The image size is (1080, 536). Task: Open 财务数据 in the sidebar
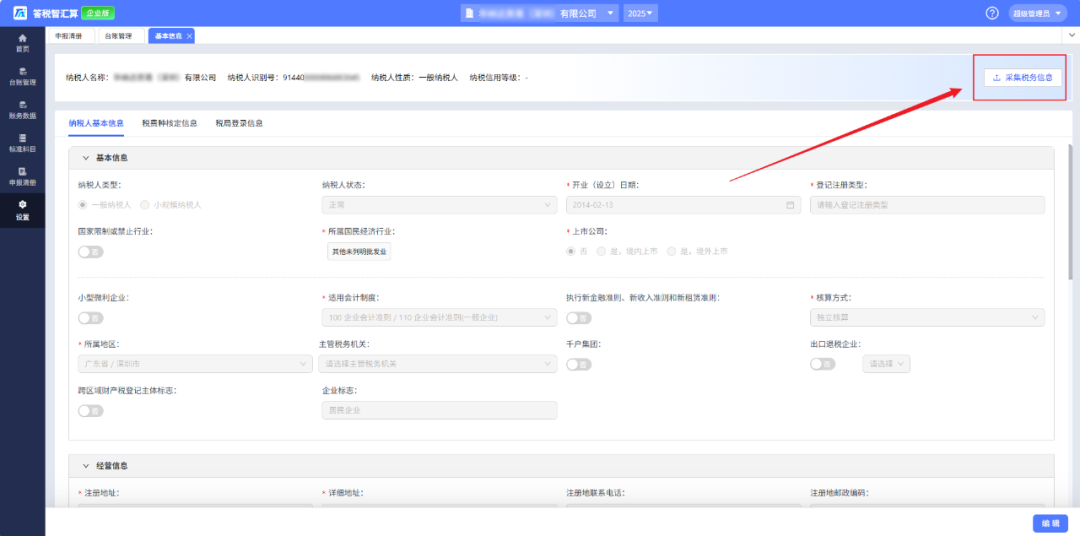pos(22,109)
